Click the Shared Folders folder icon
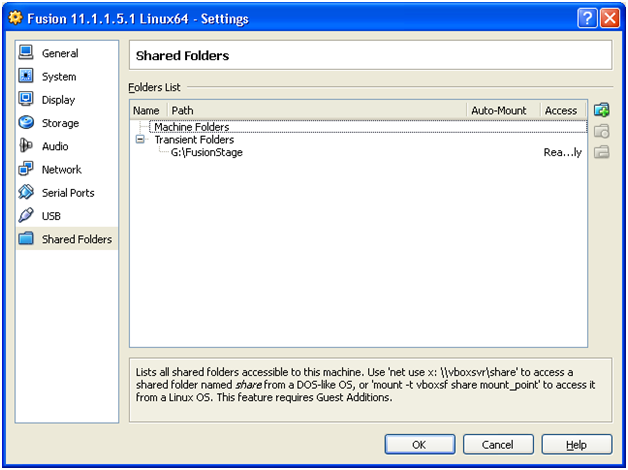The height and width of the screenshot is (470, 628). pyautogui.click(x=26, y=238)
